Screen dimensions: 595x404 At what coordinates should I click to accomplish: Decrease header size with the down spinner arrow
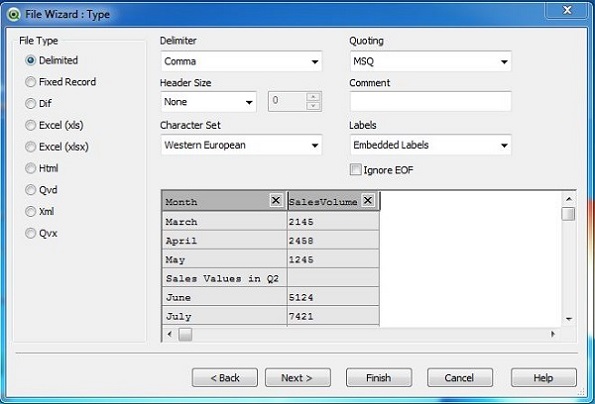click(x=313, y=106)
